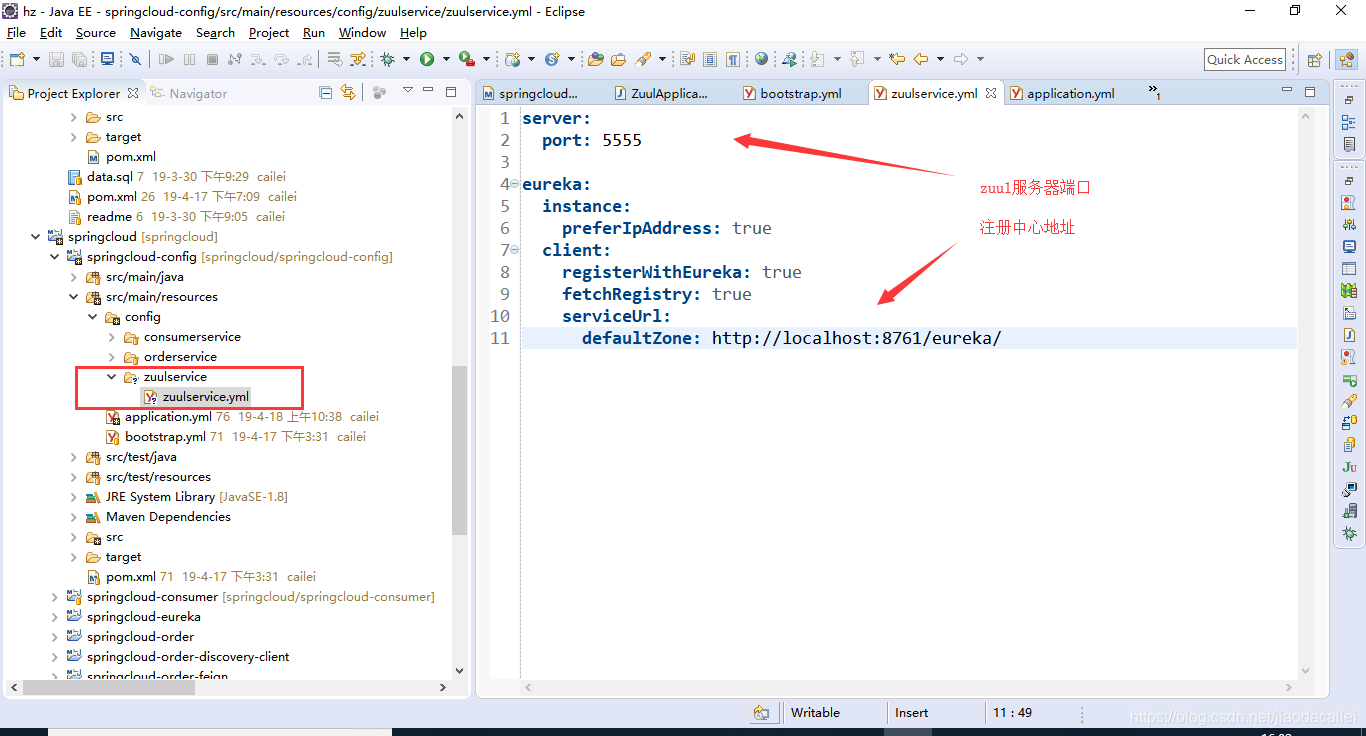Click the Drop to Frame icon

tap(334, 59)
